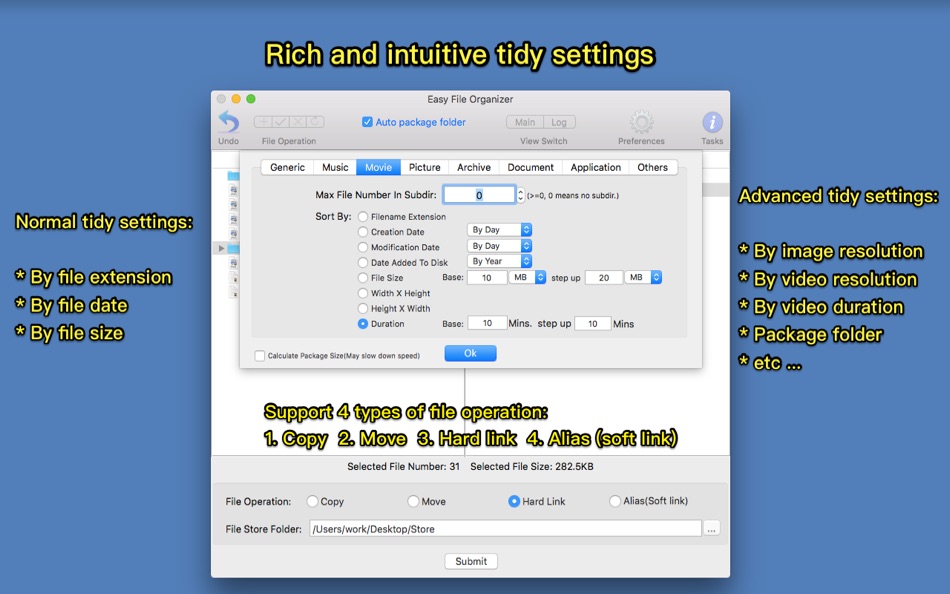Choose Alias(Soft link) file operation
This screenshot has width=950, height=594.
(x=615, y=501)
